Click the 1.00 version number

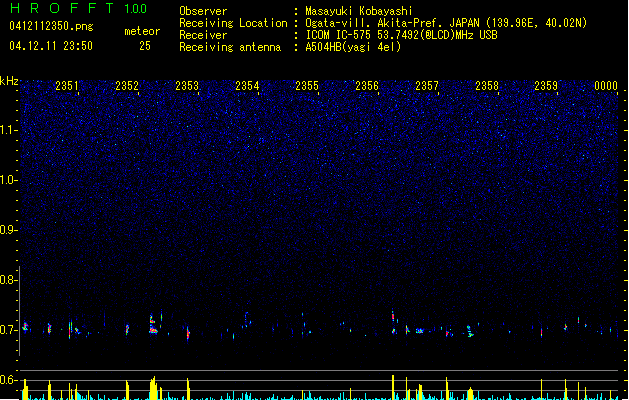pos(136,8)
